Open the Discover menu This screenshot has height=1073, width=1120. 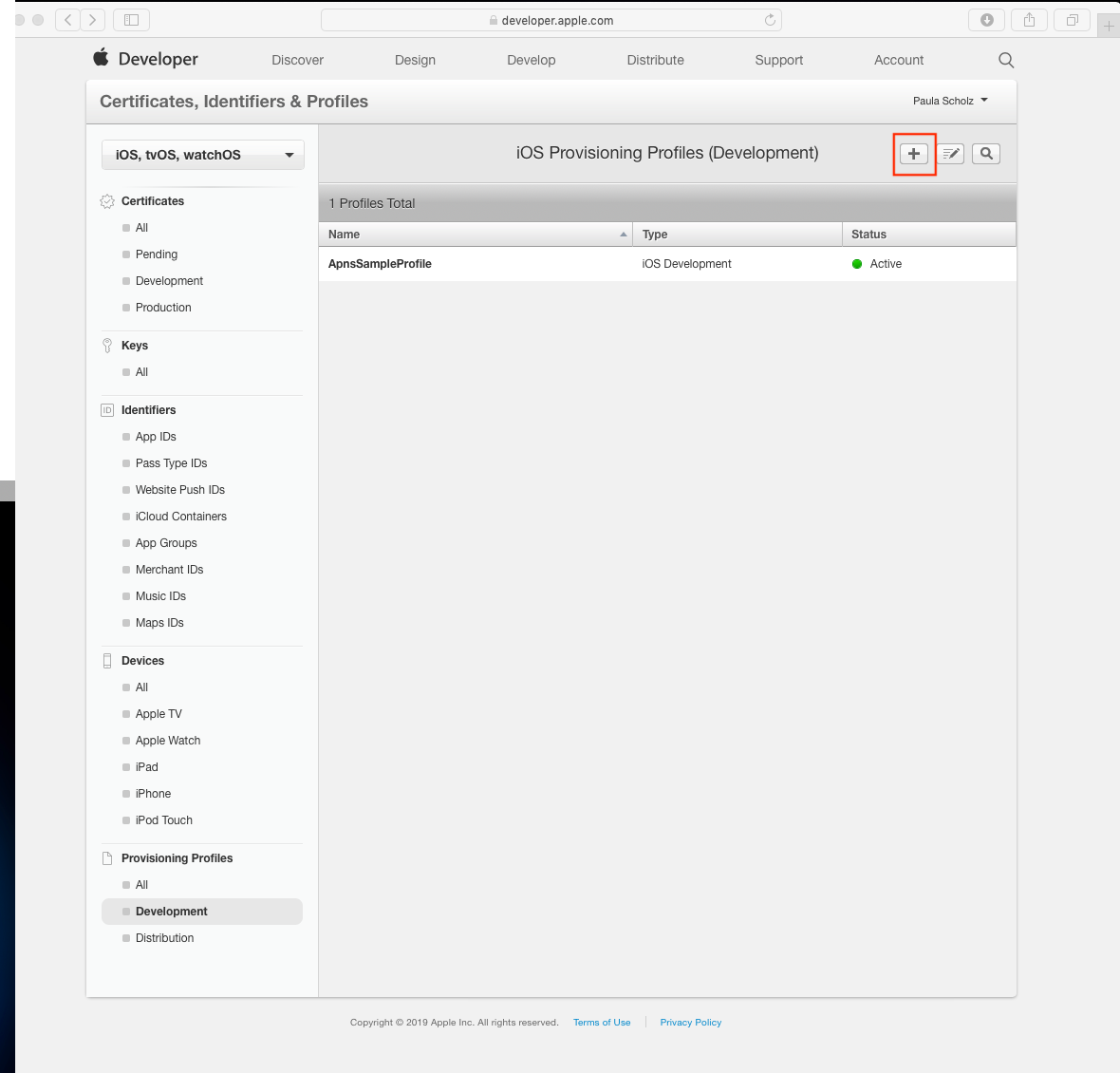coord(297,60)
